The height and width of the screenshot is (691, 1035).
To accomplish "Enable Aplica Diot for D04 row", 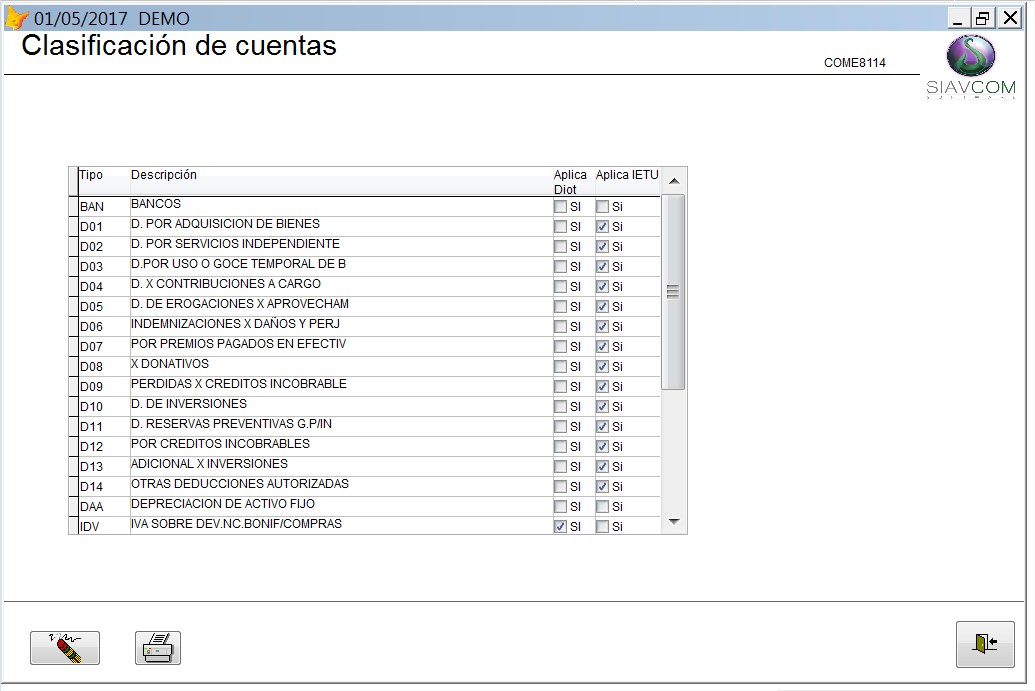I will pos(560,286).
